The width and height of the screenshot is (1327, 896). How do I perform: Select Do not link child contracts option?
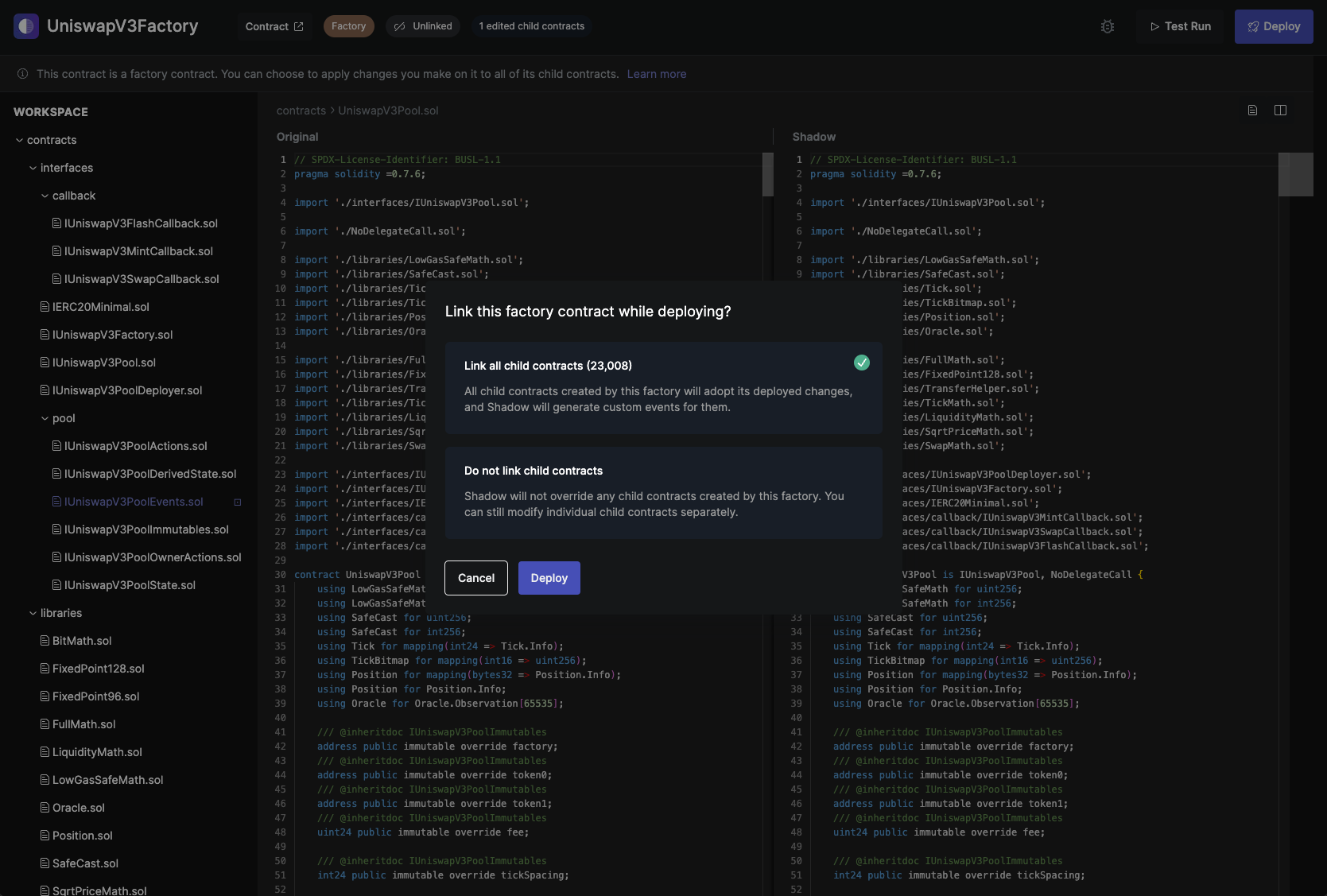click(663, 492)
